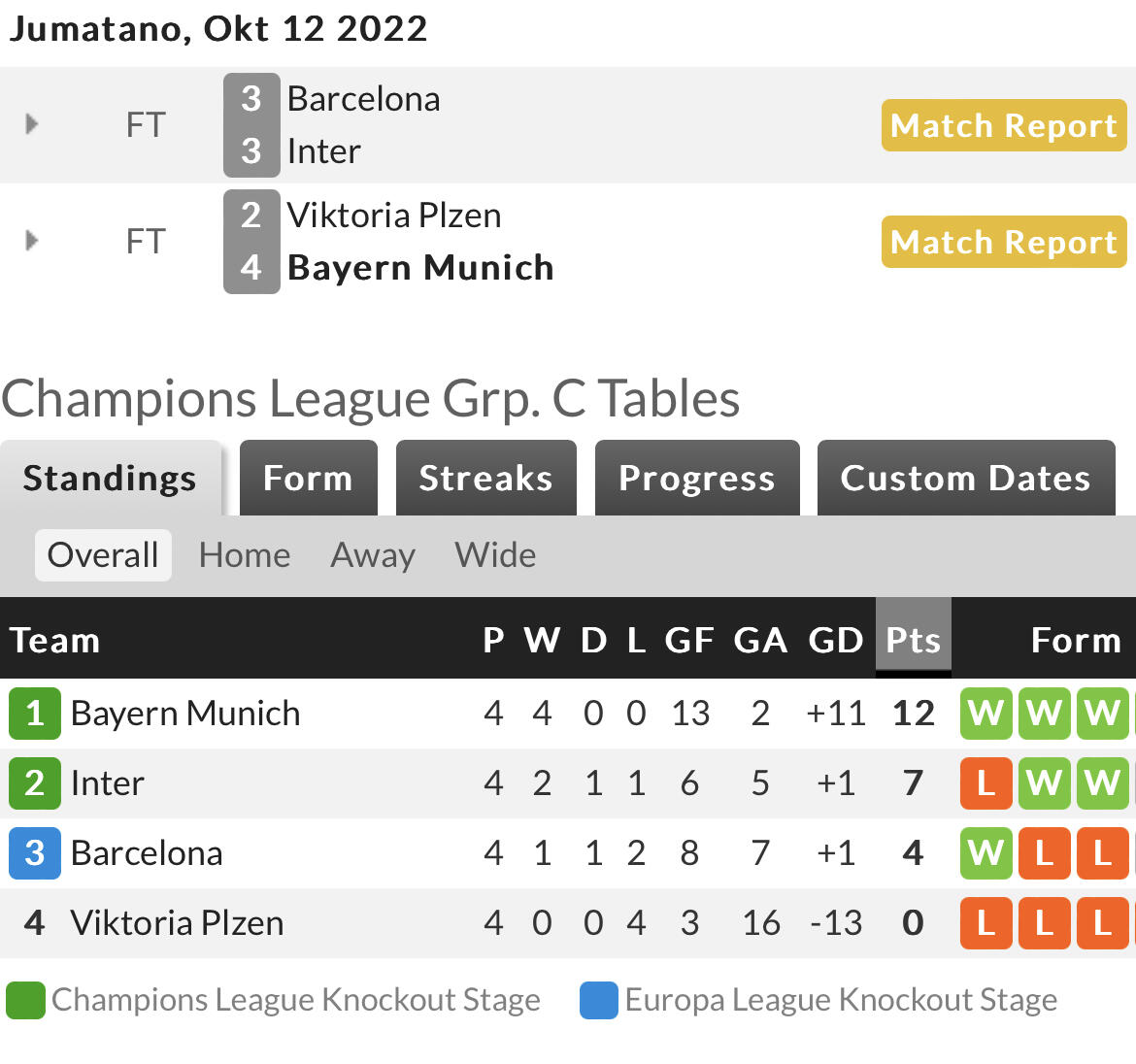The height and width of the screenshot is (1064, 1136).
Task: Choose the Wide table view
Action: (x=495, y=555)
